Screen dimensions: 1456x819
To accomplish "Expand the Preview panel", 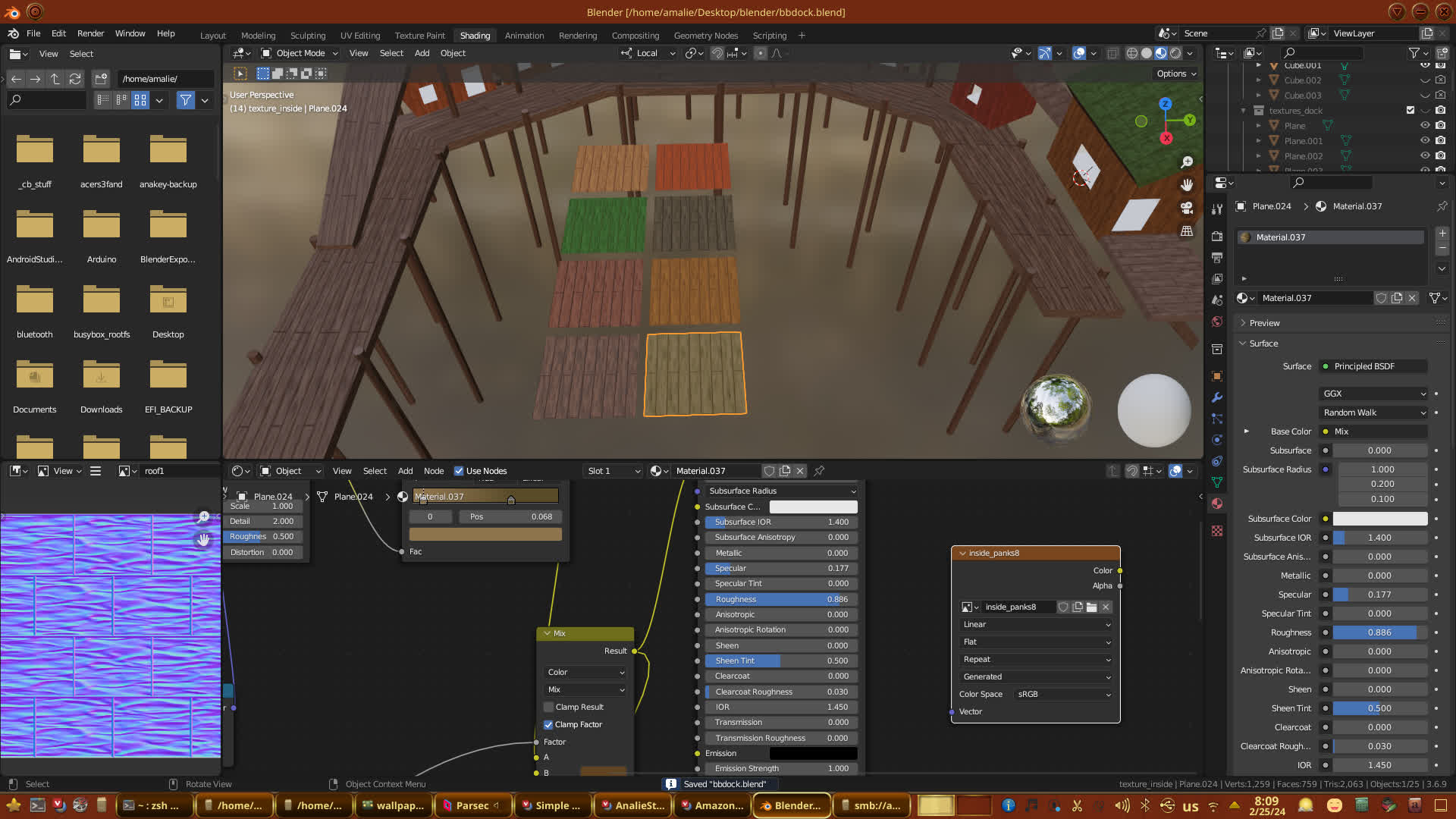I will [1264, 323].
